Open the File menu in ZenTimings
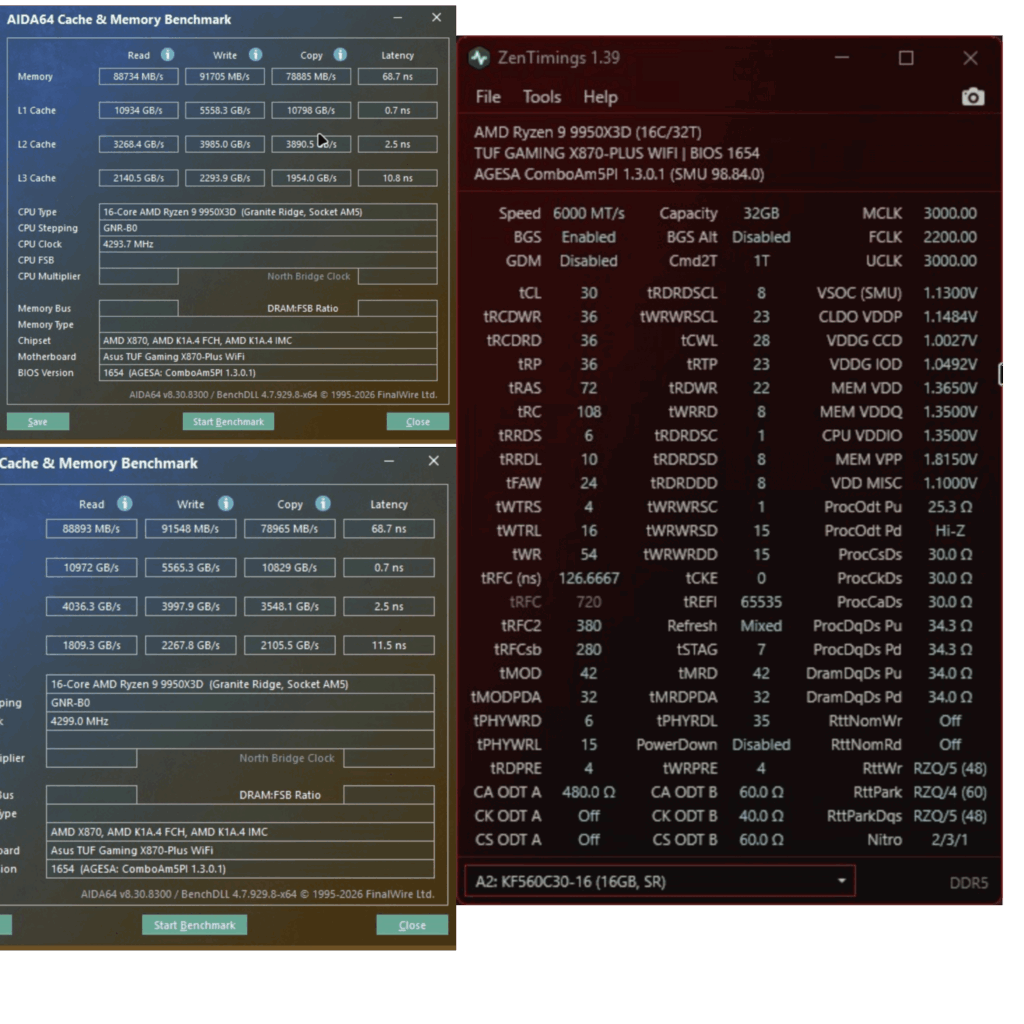Viewport: 1024px width, 1024px height. click(x=488, y=97)
